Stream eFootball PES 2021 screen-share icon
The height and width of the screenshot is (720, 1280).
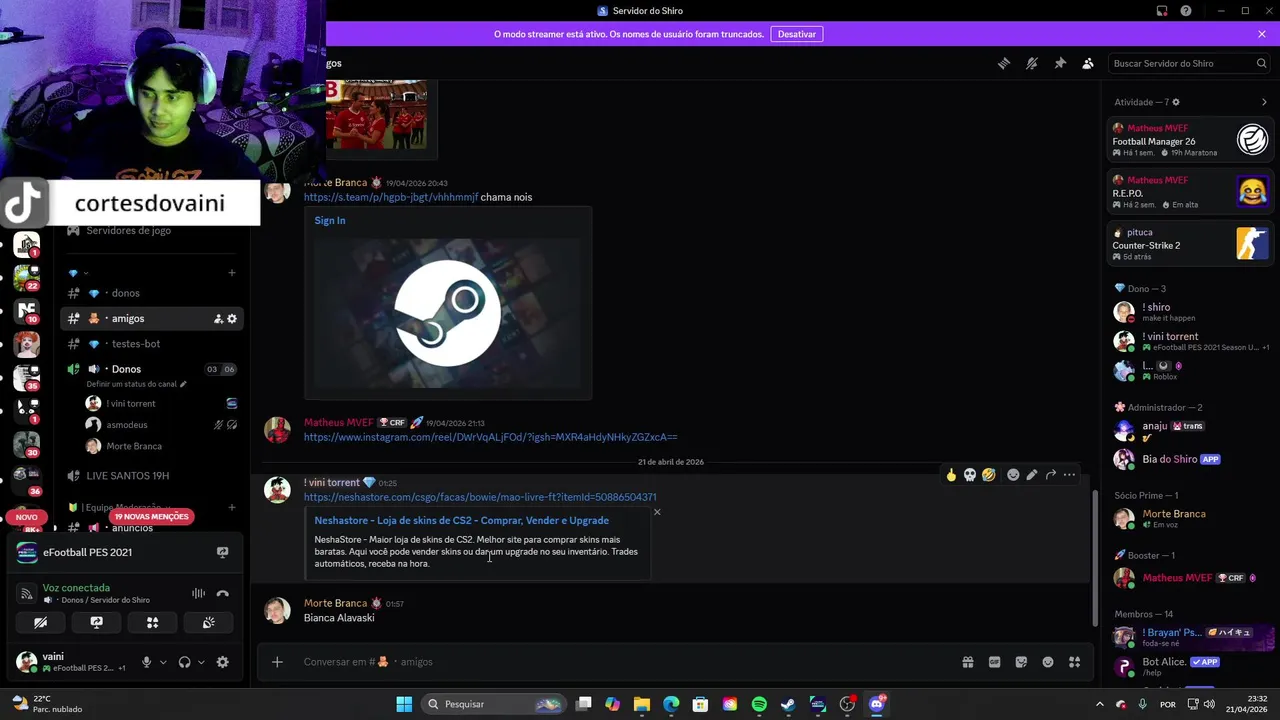[222, 552]
